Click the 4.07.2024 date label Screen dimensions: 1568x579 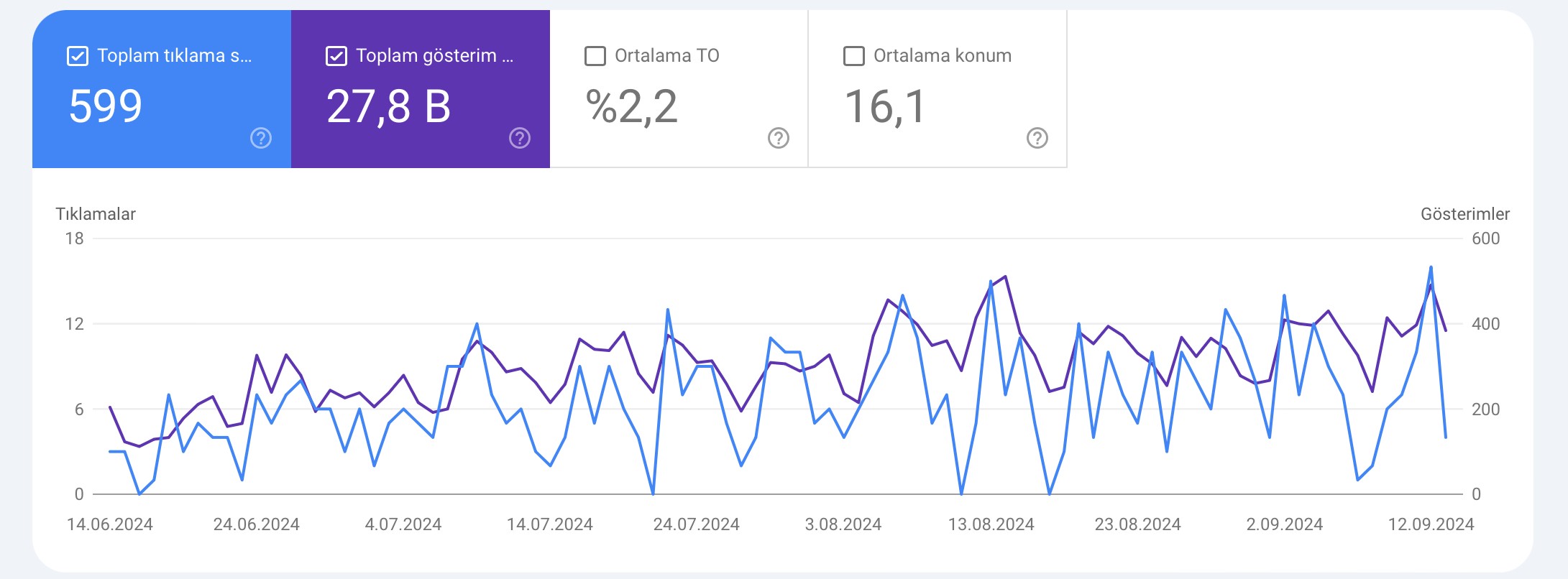pyautogui.click(x=403, y=524)
